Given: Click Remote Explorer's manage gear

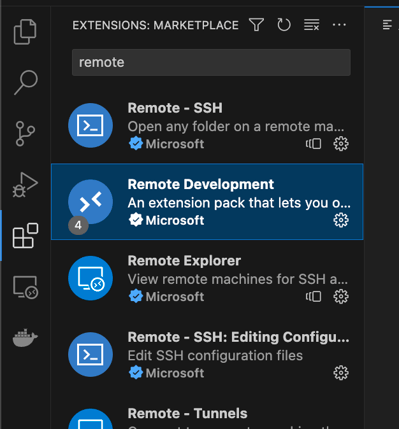Looking at the screenshot, I should point(341,297).
